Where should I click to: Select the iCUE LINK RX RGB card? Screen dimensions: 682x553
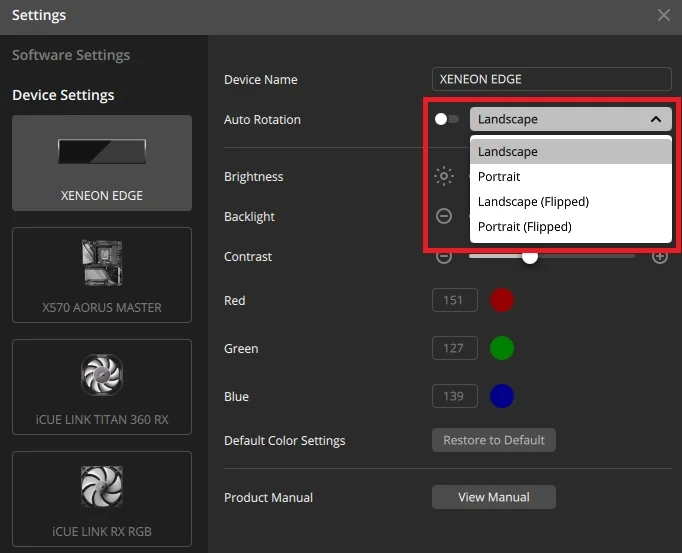click(x=102, y=499)
